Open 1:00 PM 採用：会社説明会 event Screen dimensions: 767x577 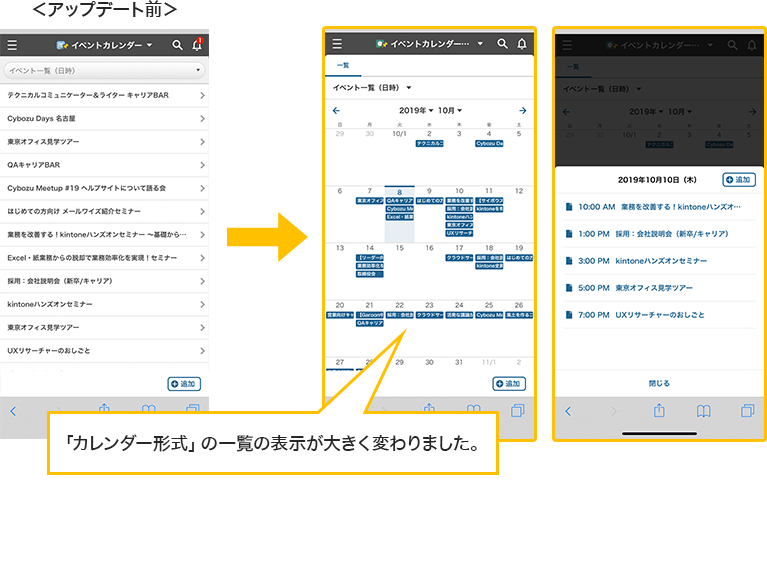(659, 234)
